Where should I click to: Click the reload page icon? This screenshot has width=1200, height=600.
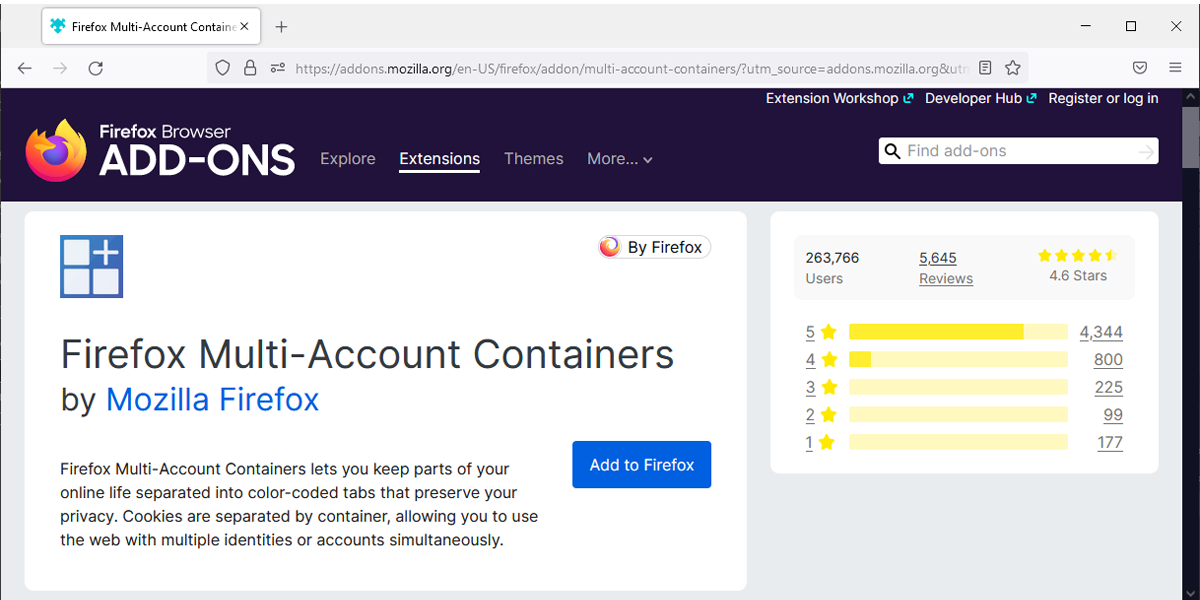pos(95,68)
